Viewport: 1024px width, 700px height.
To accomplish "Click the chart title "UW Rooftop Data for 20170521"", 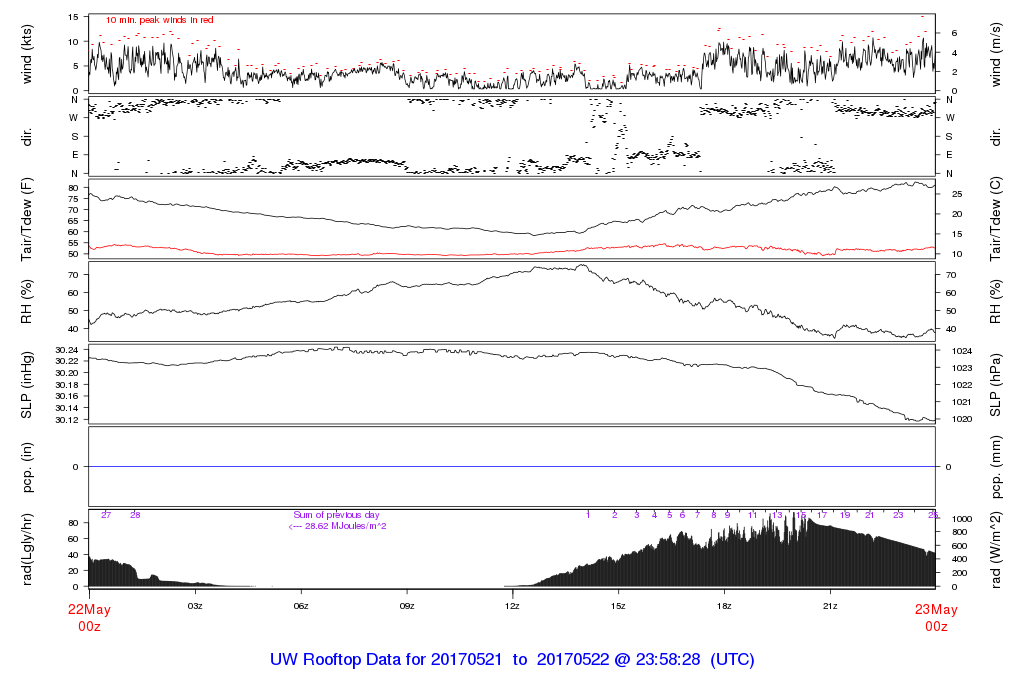I will coord(386,660).
